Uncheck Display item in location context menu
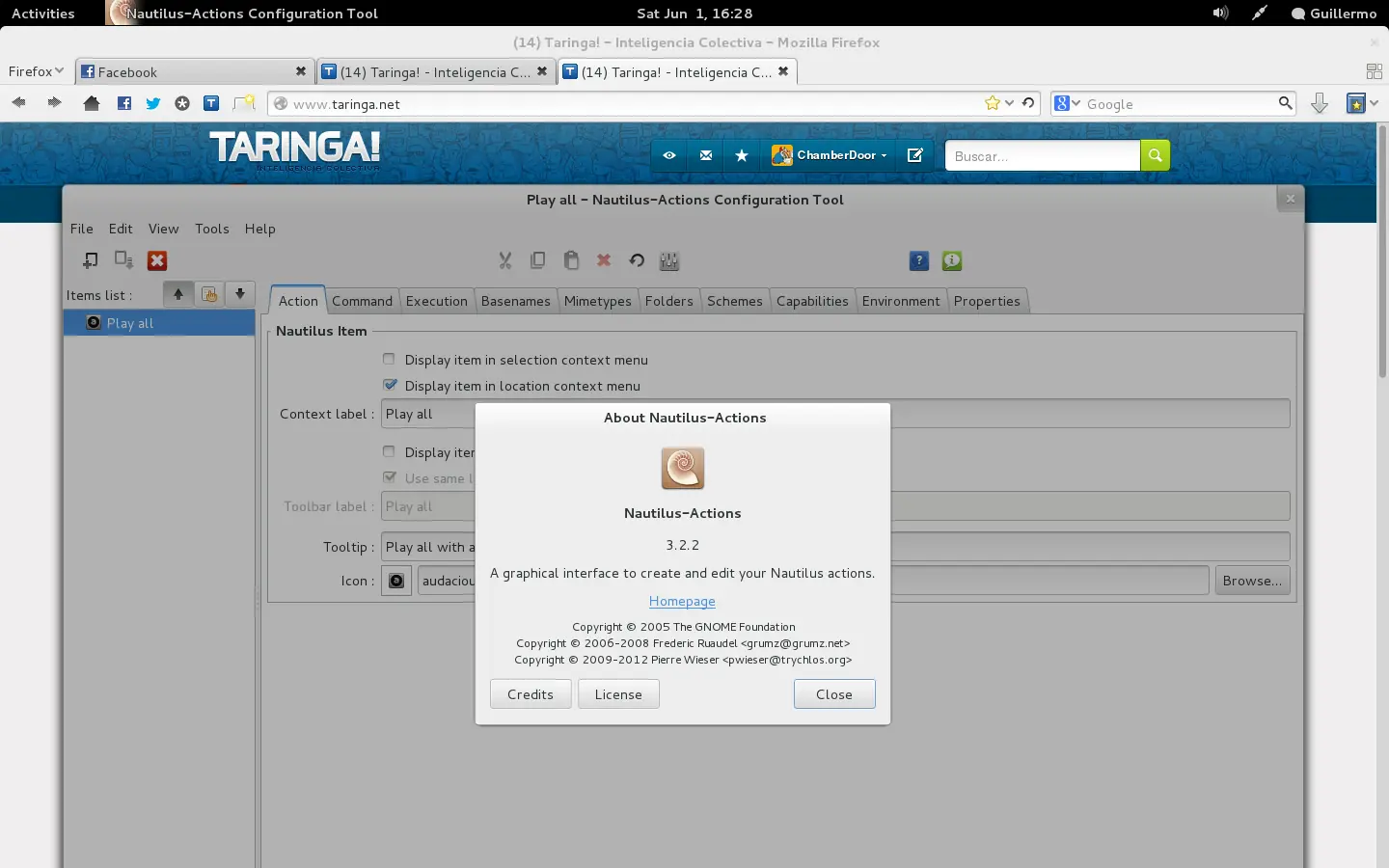This screenshot has height=868, width=1389. tap(390, 385)
